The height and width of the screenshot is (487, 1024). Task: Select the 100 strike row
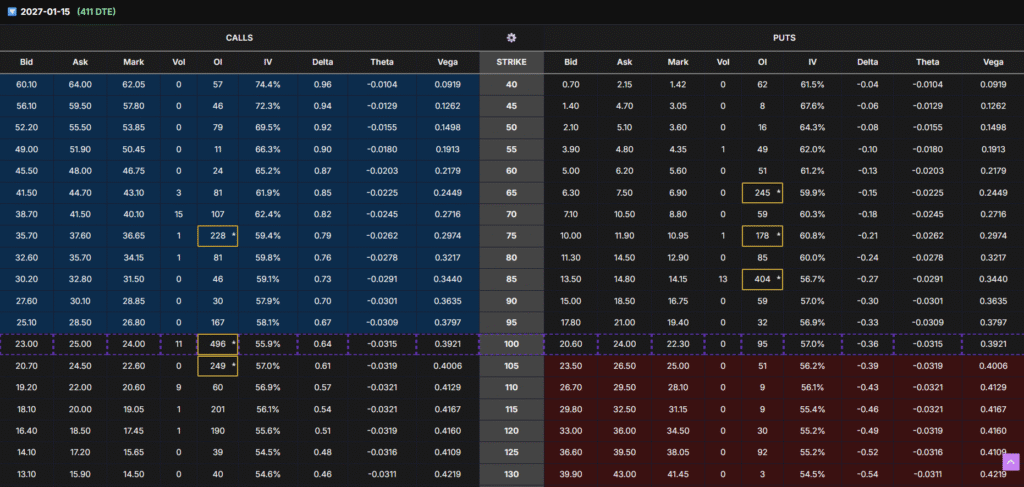tap(511, 343)
